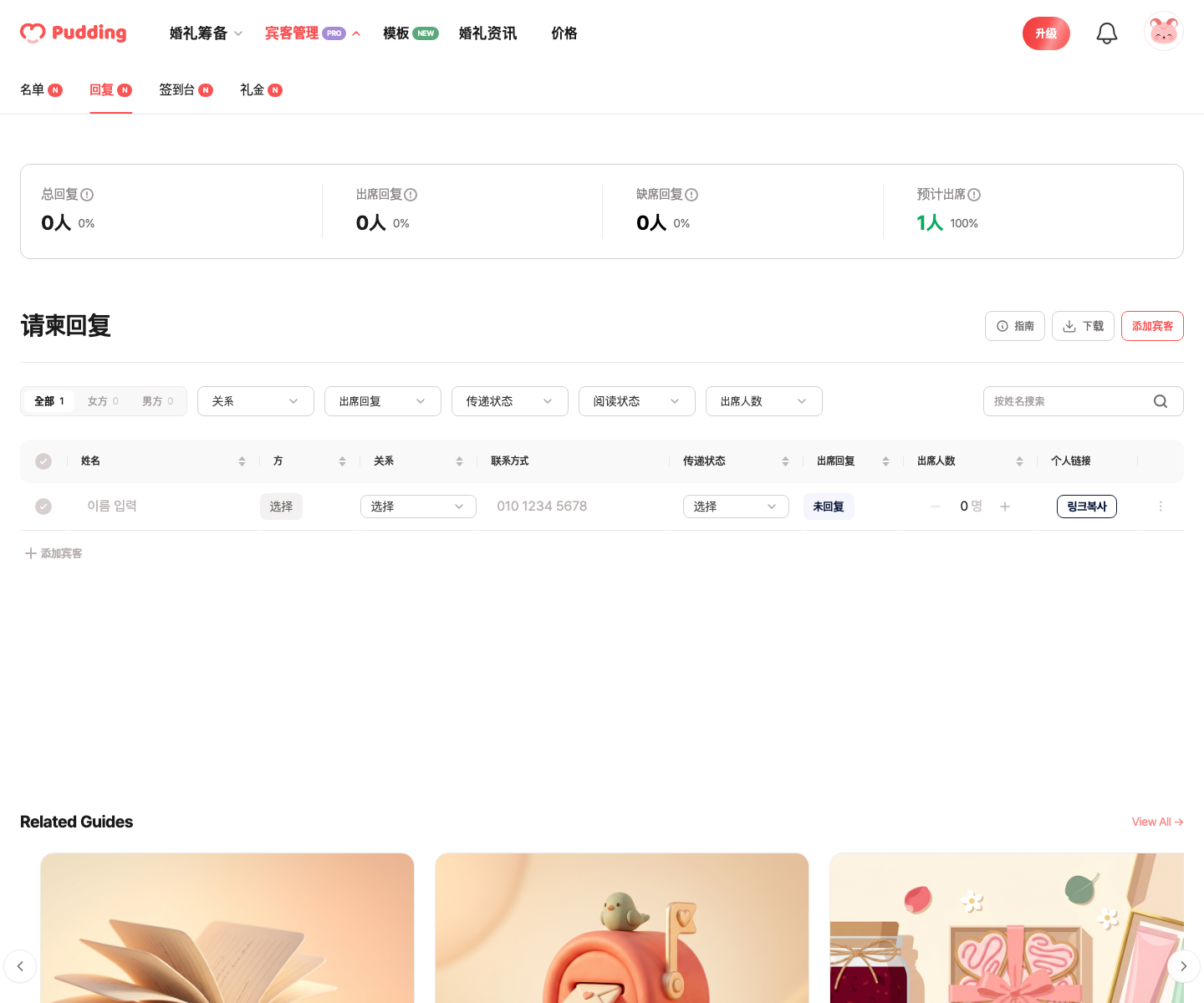
Task: Open the 出席回复 filter dropdown
Action: pos(383,401)
